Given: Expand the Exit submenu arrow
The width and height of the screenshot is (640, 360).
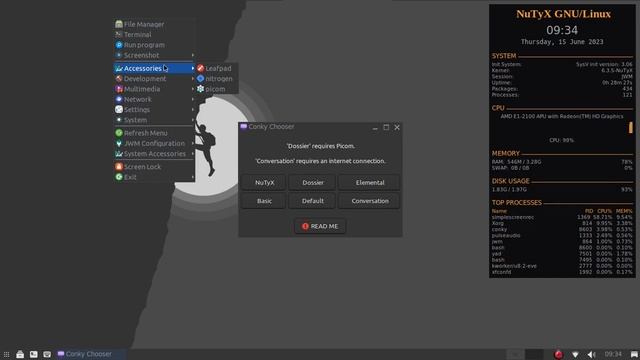Looking at the screenshot, I should click(193, 177).
